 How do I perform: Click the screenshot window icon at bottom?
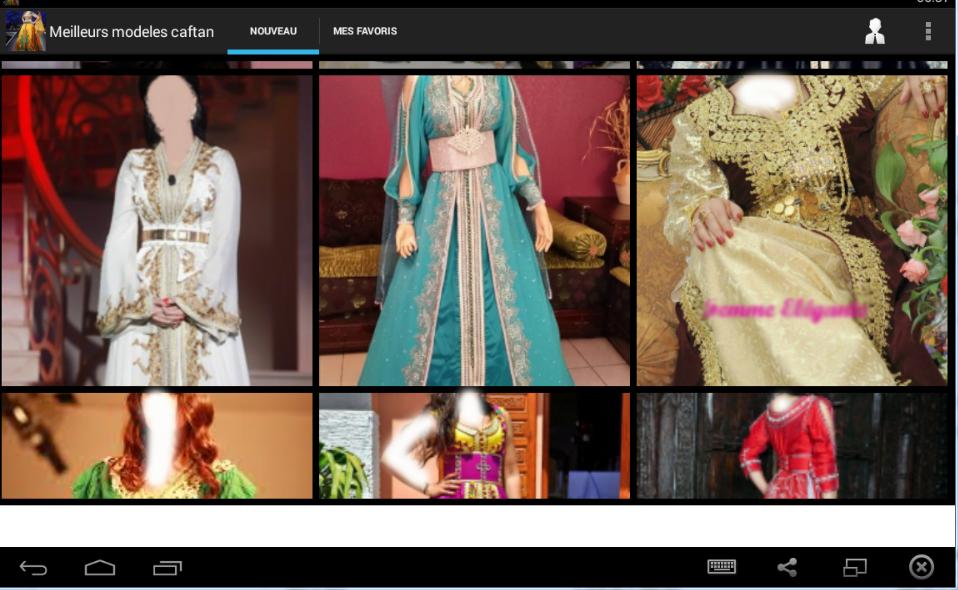coord(853,566)
